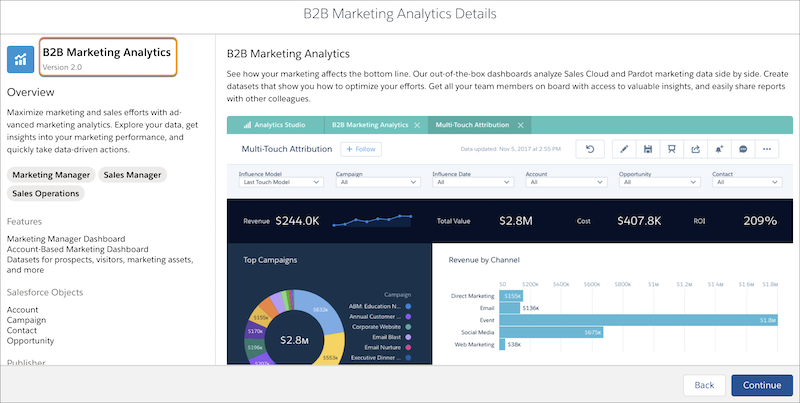Click the Revenue sparkline trend chart

click(x=372, y=220)
